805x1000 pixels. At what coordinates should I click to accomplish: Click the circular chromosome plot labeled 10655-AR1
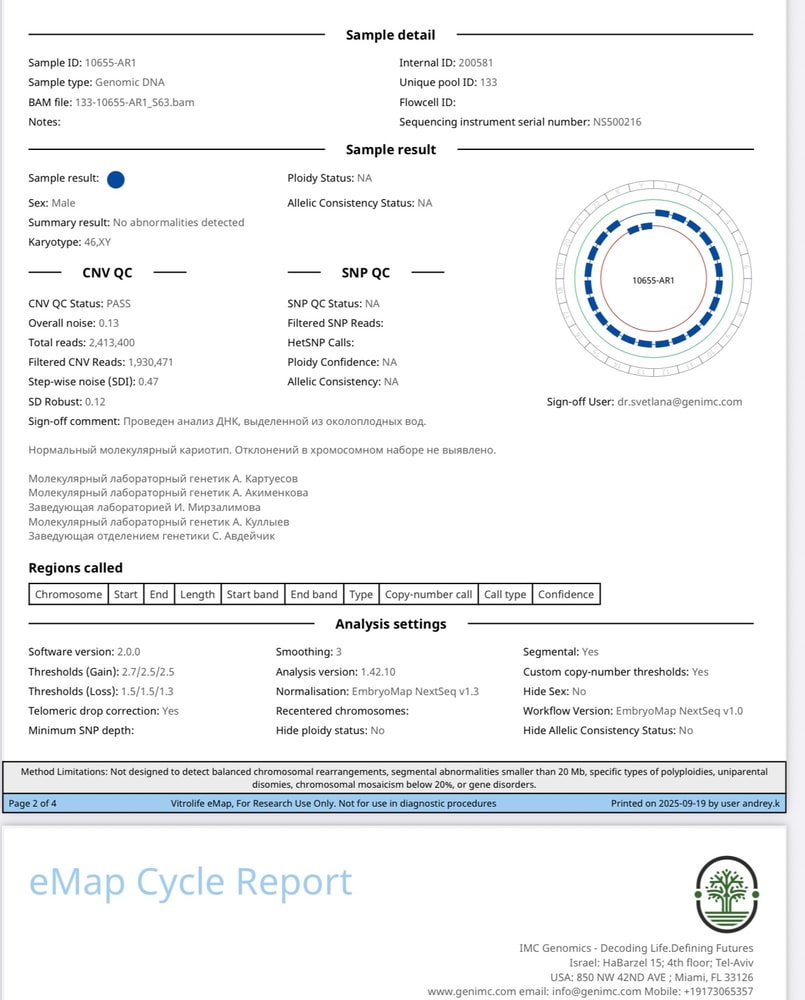pos(653,281)
